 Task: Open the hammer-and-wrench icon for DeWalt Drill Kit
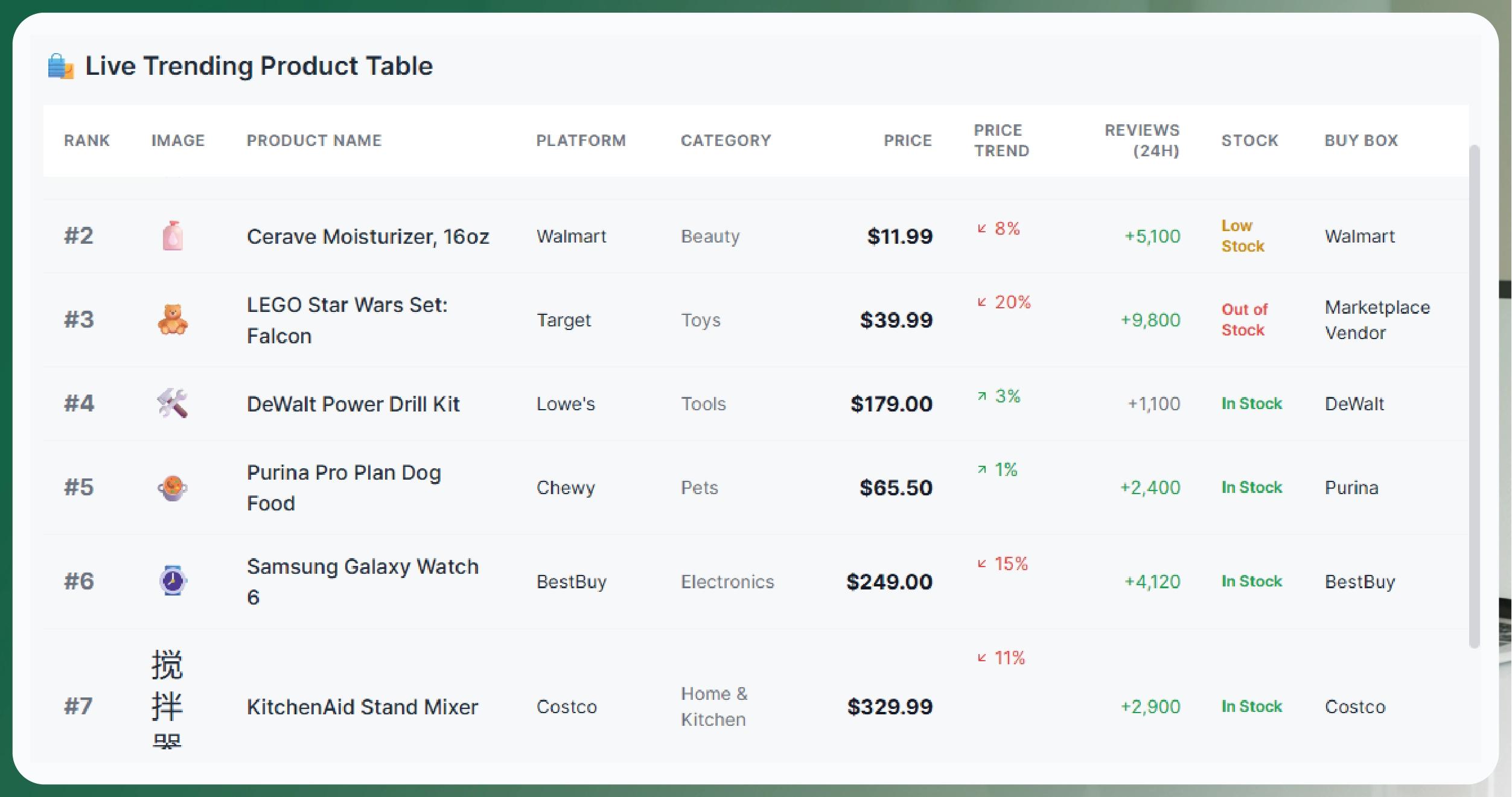[172, 404]
